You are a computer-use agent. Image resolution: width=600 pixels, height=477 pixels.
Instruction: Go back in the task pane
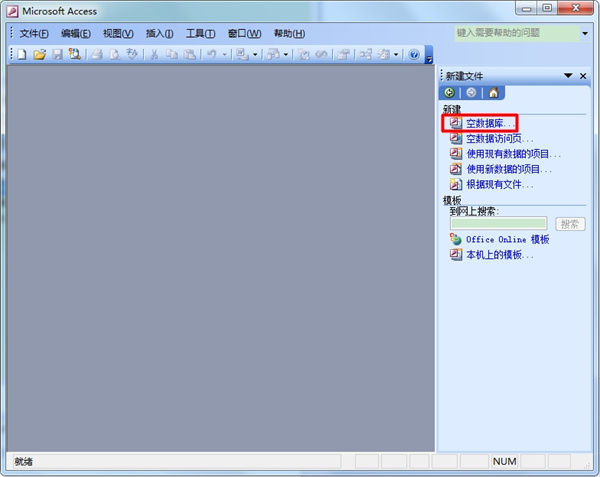(x=449, y=93)
